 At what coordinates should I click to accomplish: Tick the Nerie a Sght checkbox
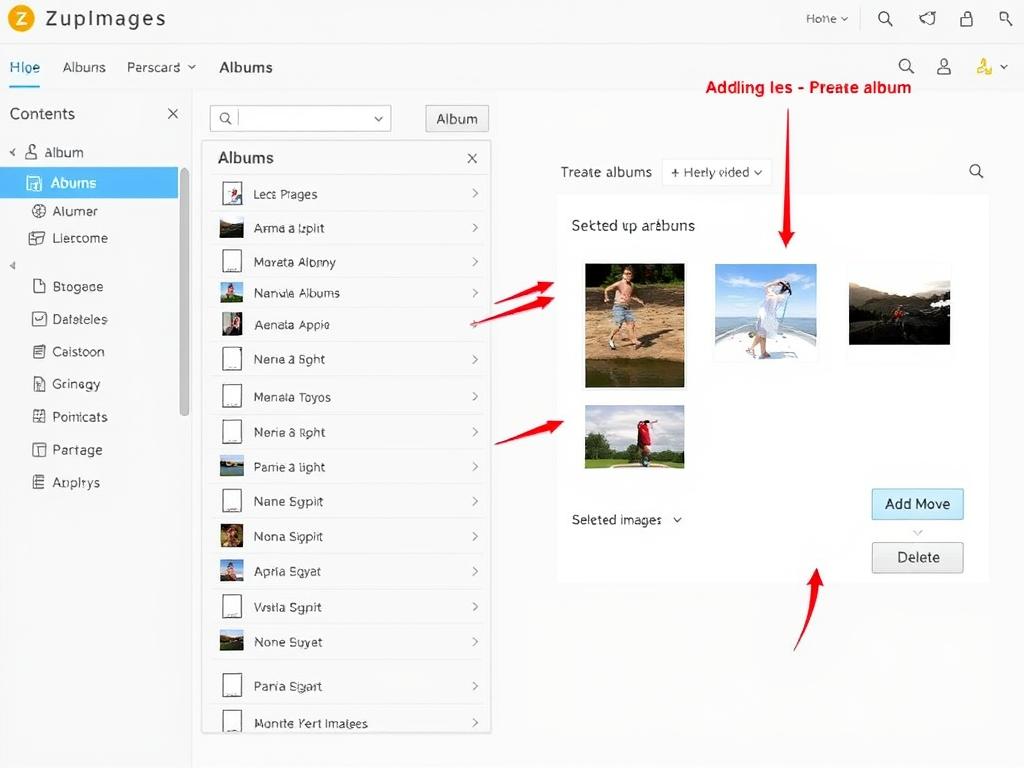(x=232, y=359)
